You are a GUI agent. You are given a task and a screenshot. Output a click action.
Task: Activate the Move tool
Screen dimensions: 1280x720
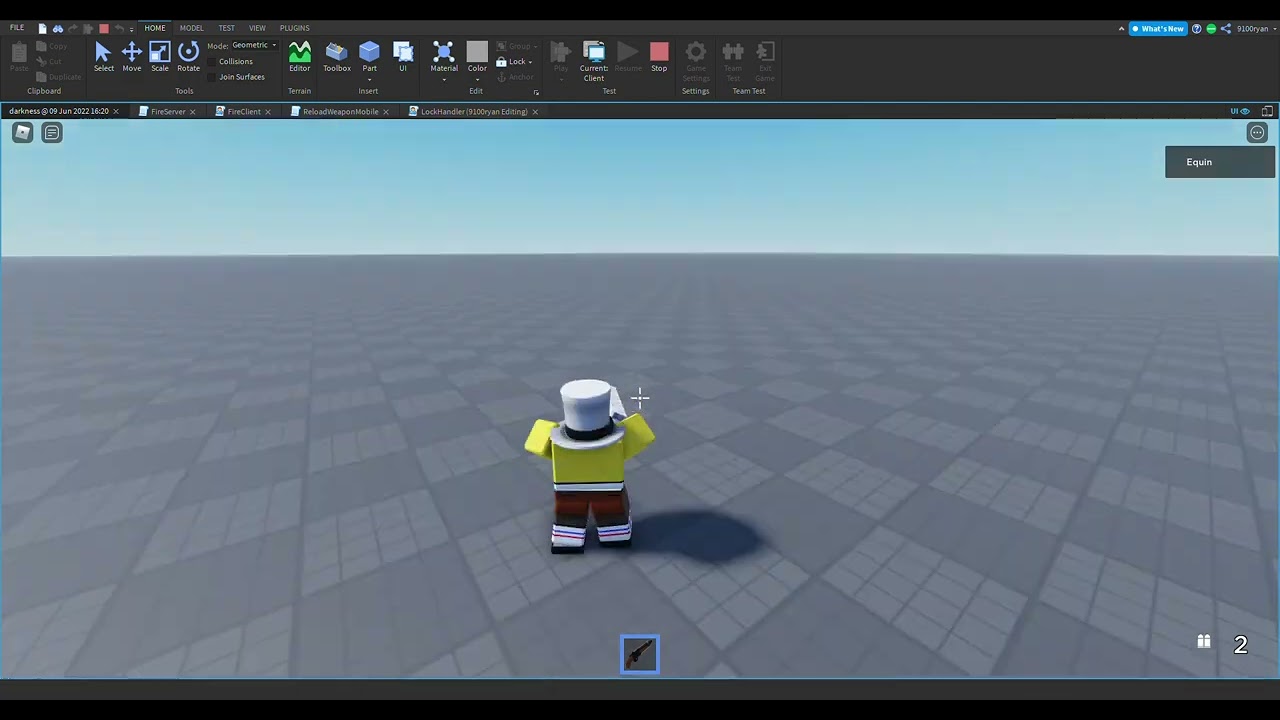coord(131,56)
